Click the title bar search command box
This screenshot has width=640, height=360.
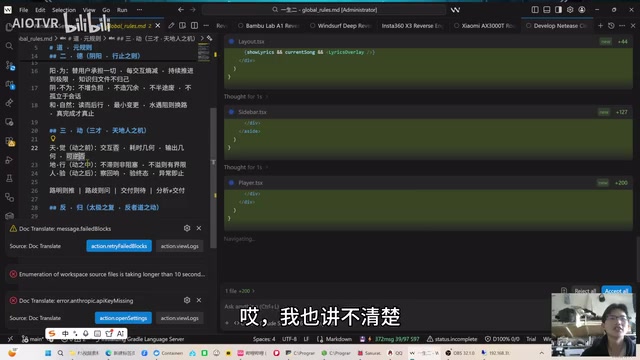tap(324, 10)
